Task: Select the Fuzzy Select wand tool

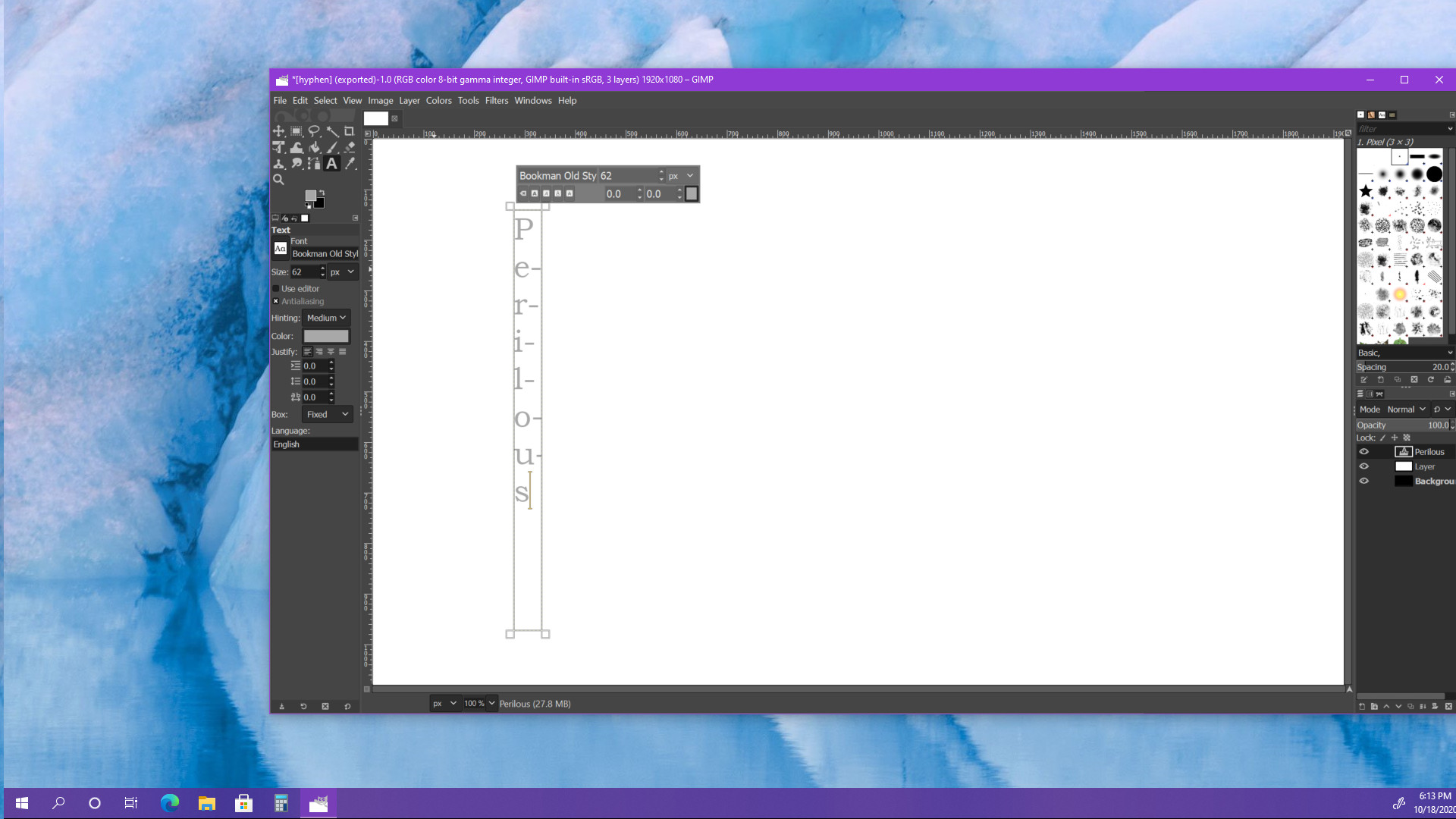Action: click(332, 131)
